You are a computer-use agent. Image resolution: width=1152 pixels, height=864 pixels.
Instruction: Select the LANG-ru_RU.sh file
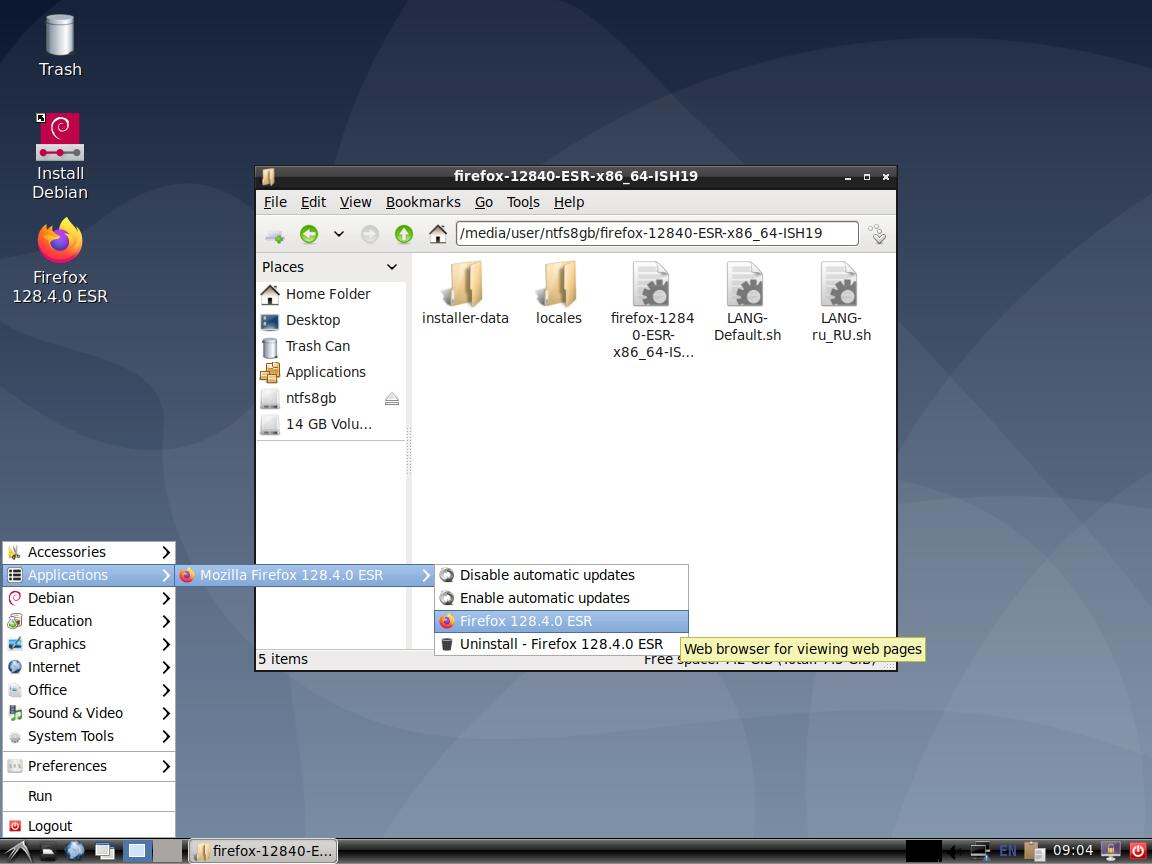coord(841,301)
